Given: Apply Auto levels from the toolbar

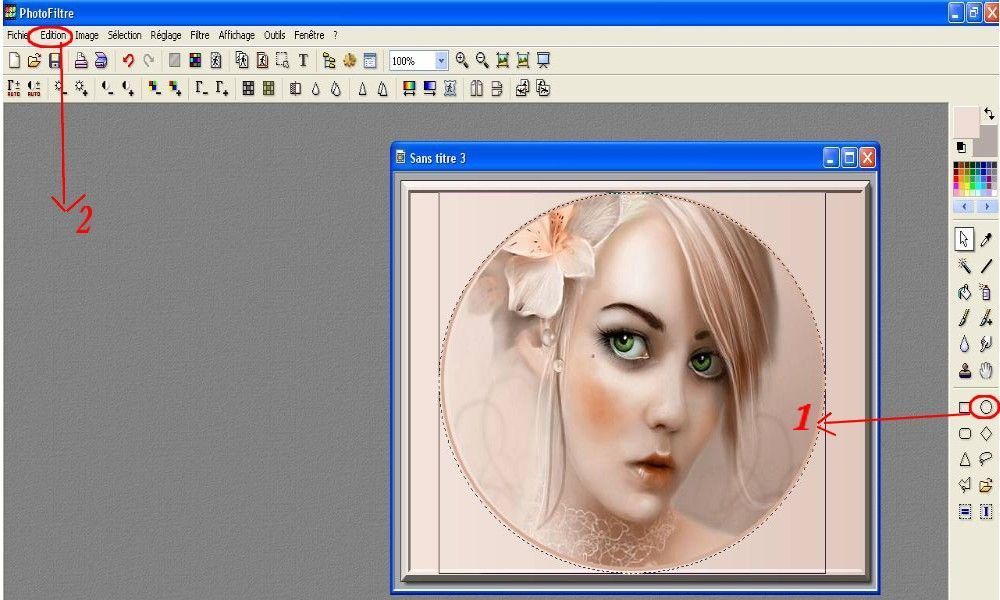Looking at the screenshot, I should coord(13,88).
